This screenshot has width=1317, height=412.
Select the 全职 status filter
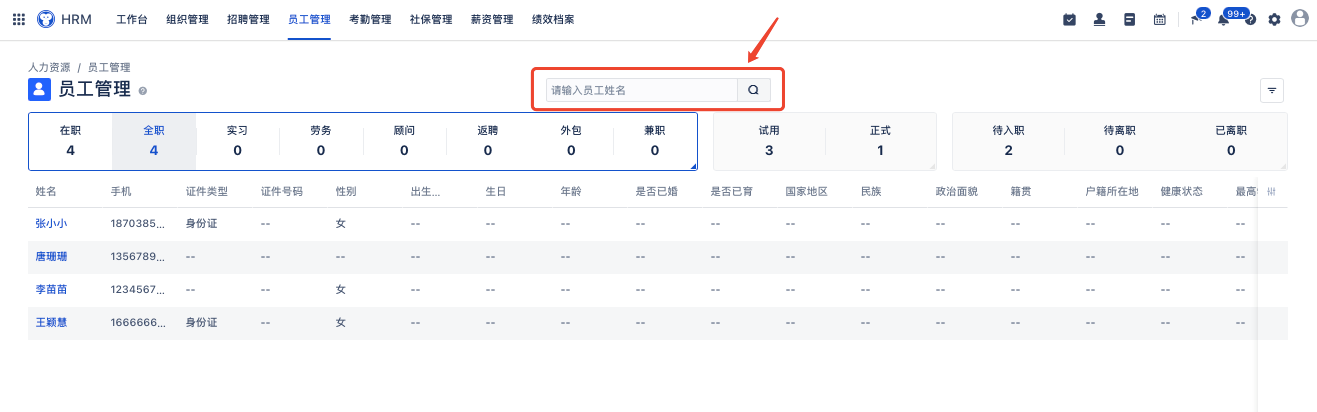[x=154, y=141]
